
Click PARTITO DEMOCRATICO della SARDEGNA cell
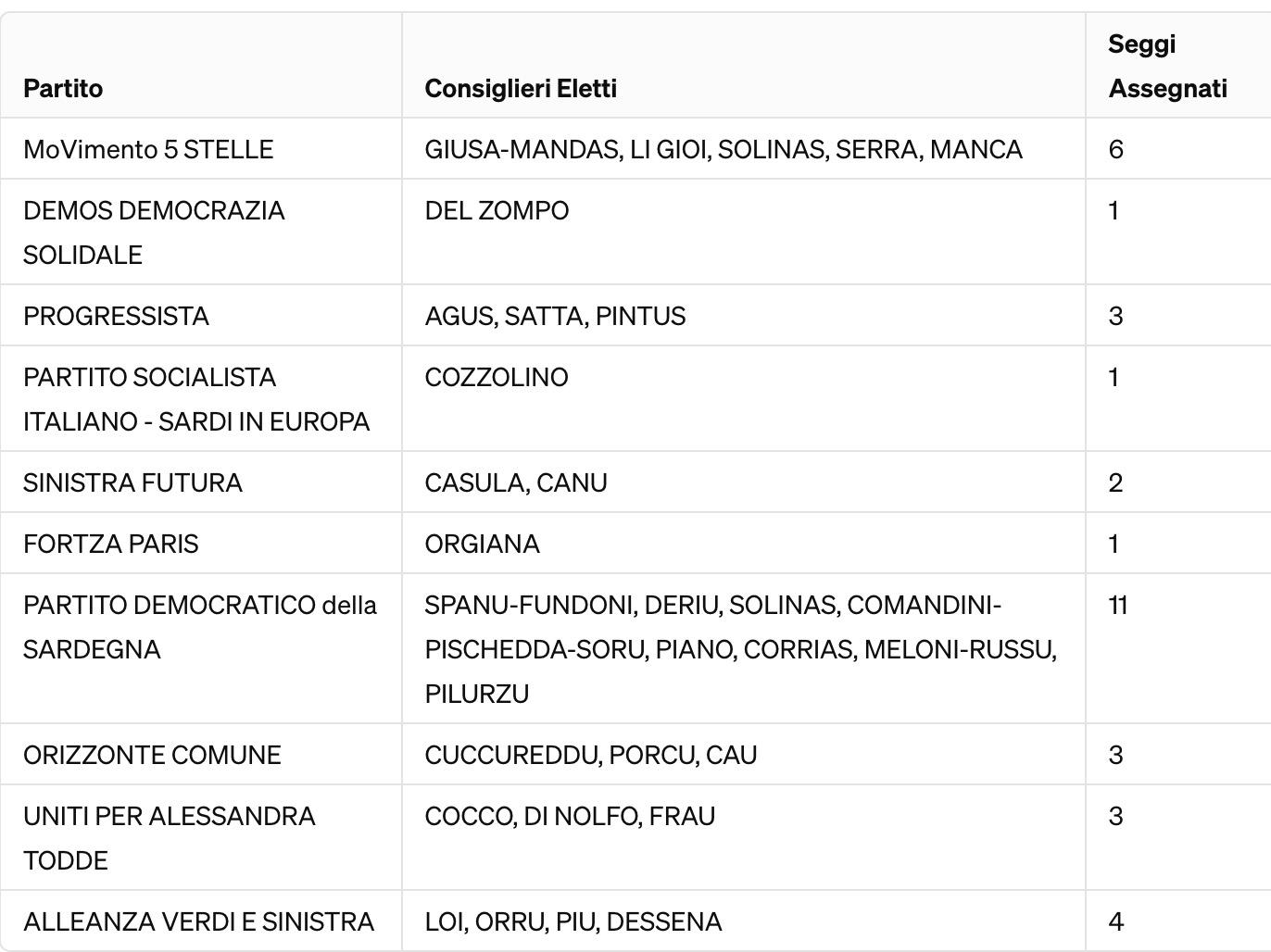point(200,627)
